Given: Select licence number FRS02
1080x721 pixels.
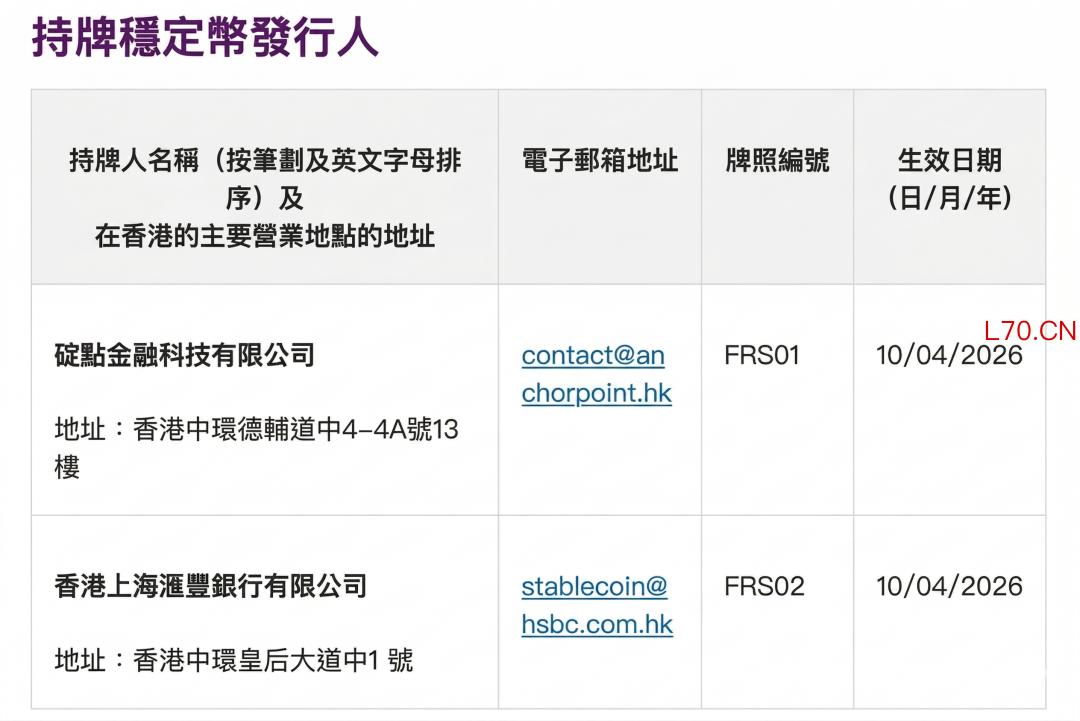Looking at the screenshot, I should tap(764, 586).
